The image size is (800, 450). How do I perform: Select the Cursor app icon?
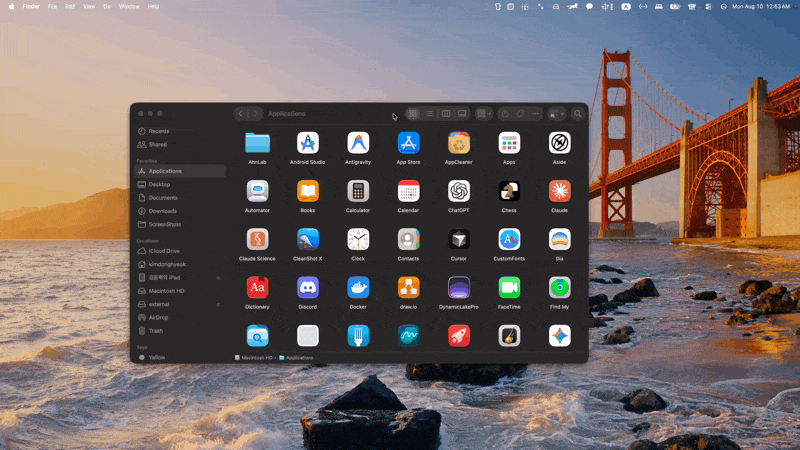[459, 239]
